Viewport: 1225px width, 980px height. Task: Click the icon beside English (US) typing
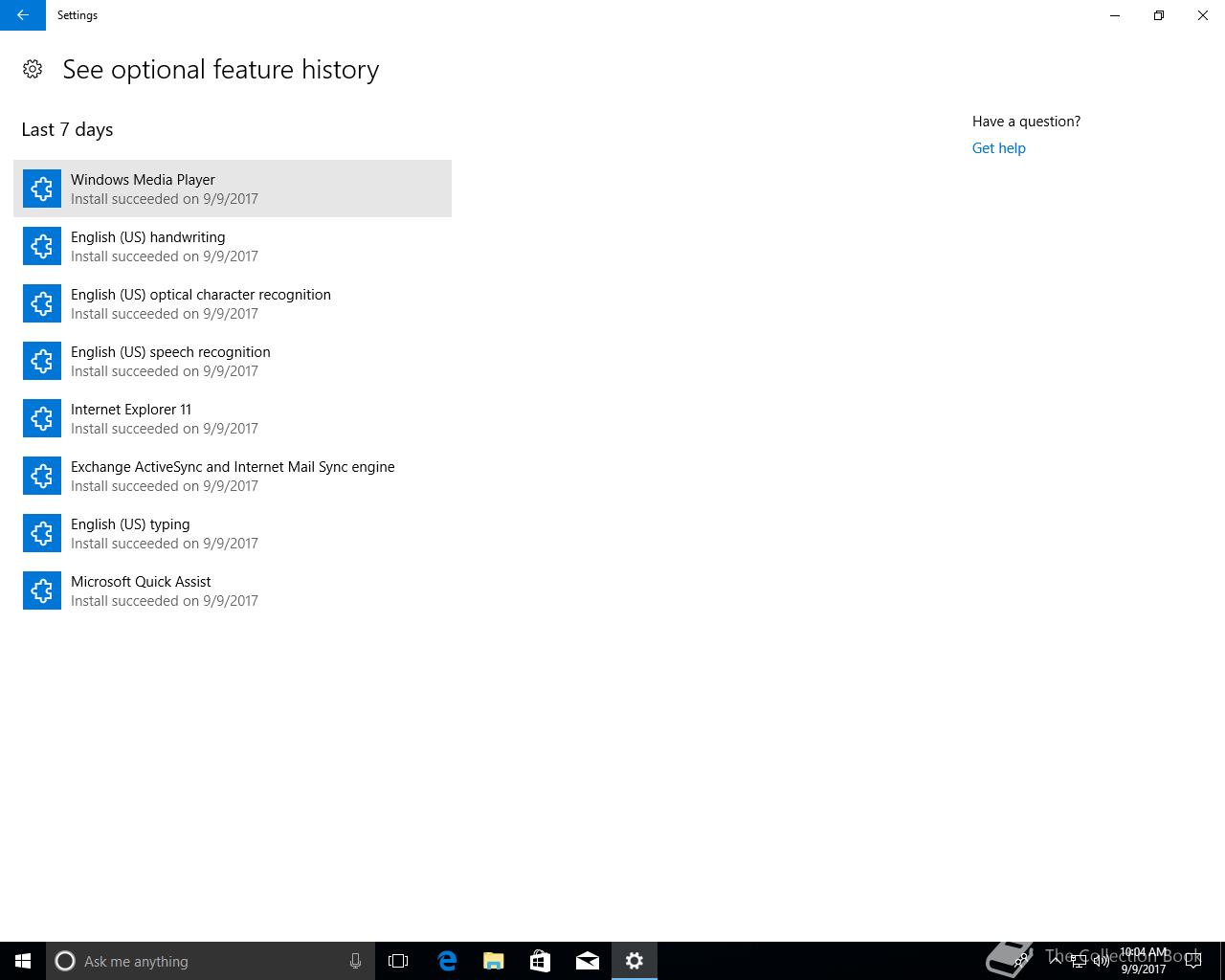click(x=42, y=533)
